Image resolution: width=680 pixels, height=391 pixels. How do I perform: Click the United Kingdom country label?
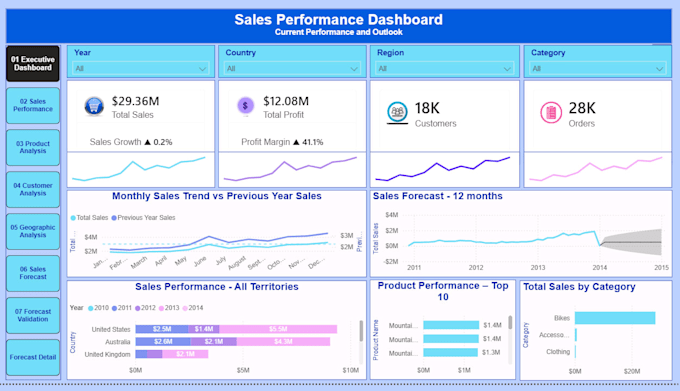coord(107,354)
